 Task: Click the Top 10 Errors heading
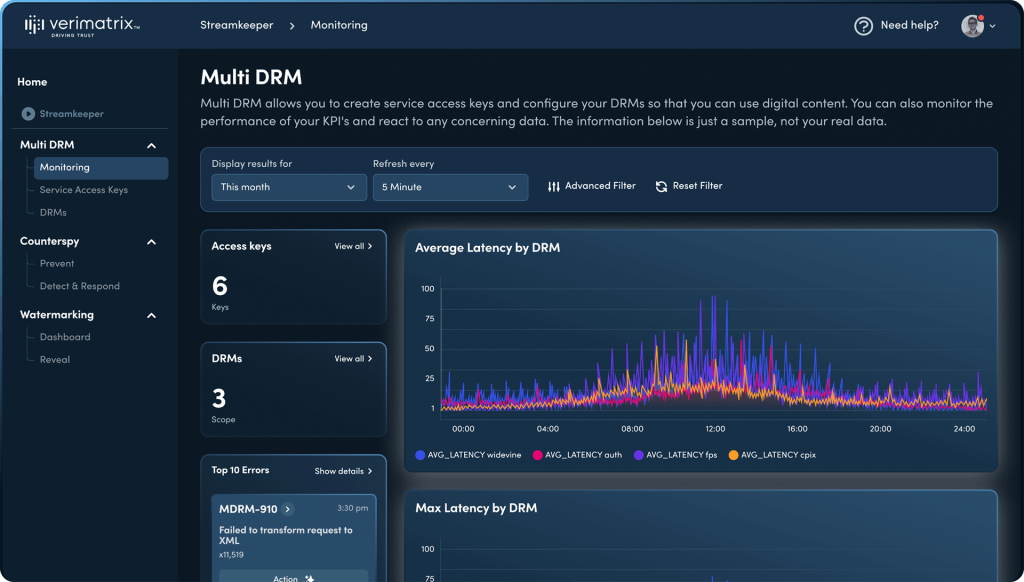coord(240,470)
